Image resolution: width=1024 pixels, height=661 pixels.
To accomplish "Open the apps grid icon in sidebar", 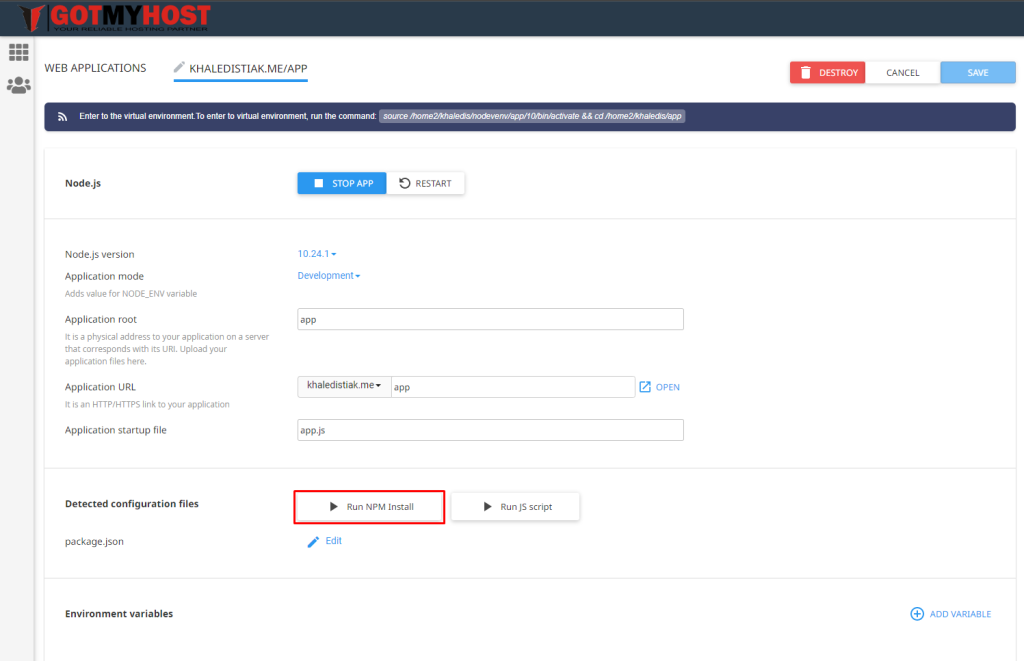I will click(x=18, y=52).
